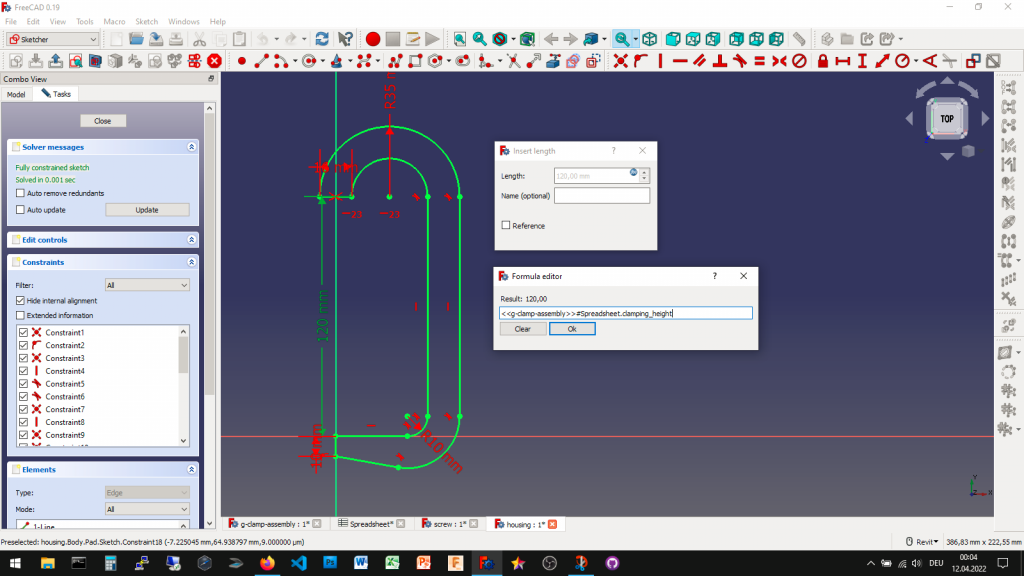The image size is (1024, 576).
Task: Apply the Horizontal distance constraint
Action: (x=842, y=61)
